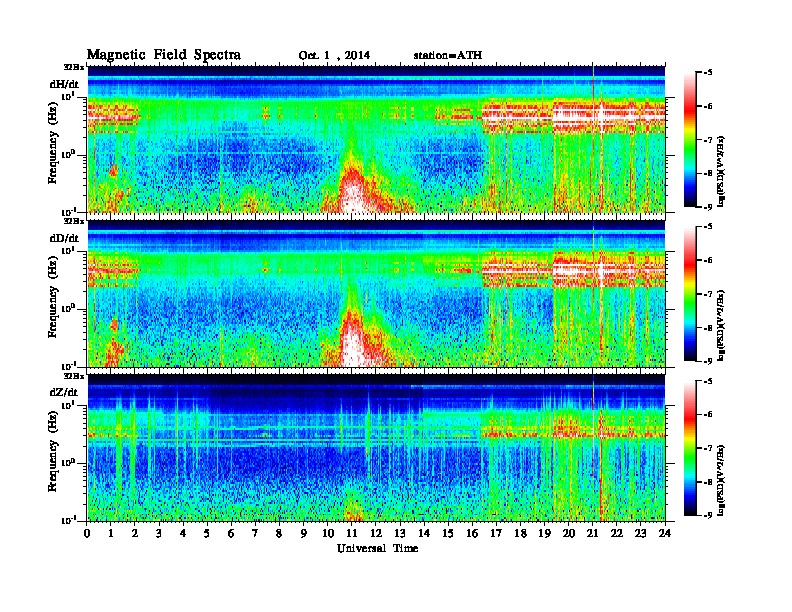Screen dimensions: 792x612
Task: Click hour tick label "3" on time axis
Action: tap(160, 533)
